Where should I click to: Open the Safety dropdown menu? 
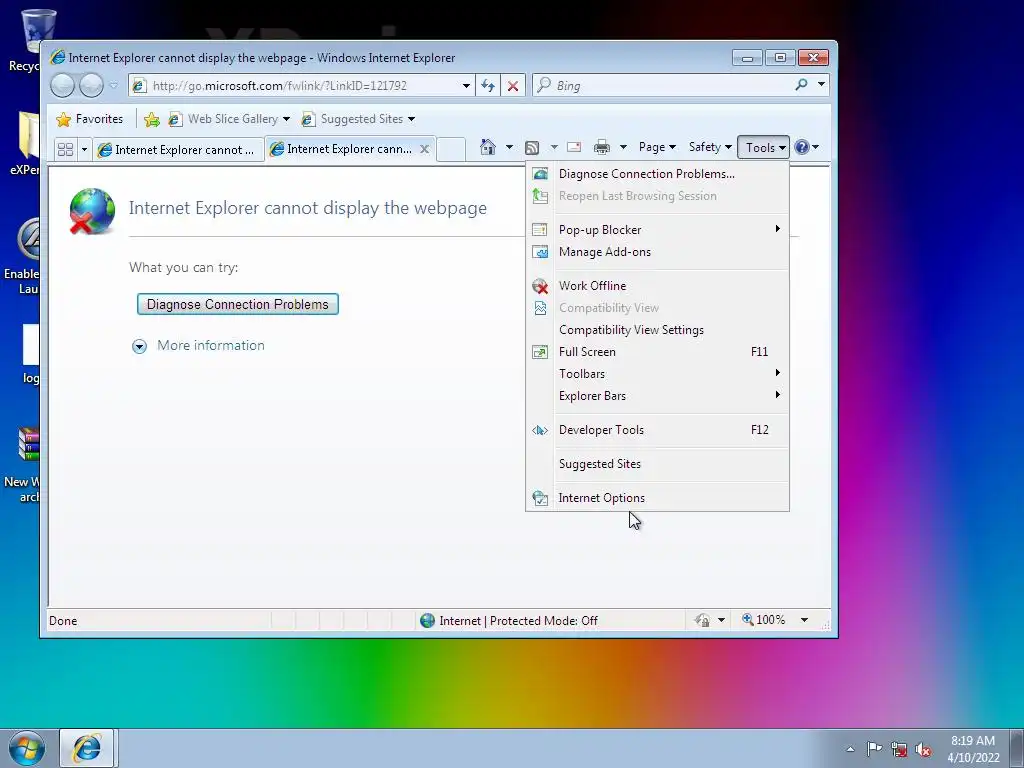coord(710,147)
